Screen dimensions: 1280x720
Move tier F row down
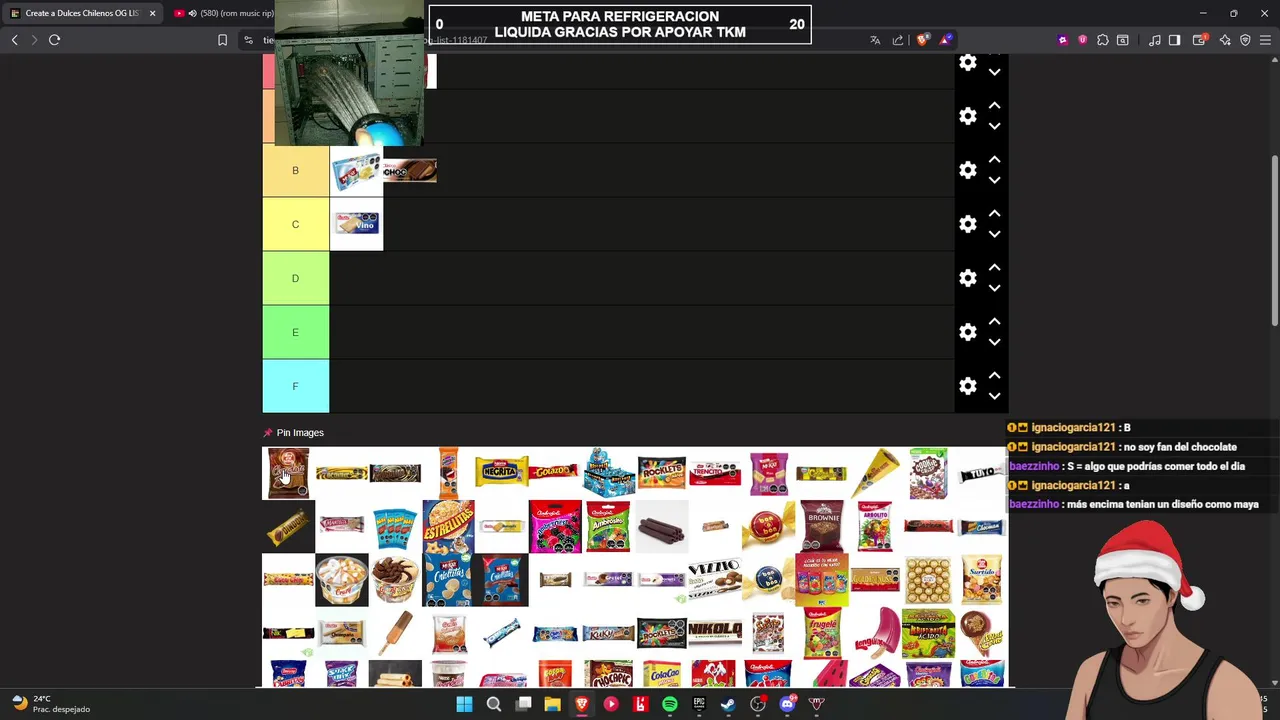coord(994,396)
